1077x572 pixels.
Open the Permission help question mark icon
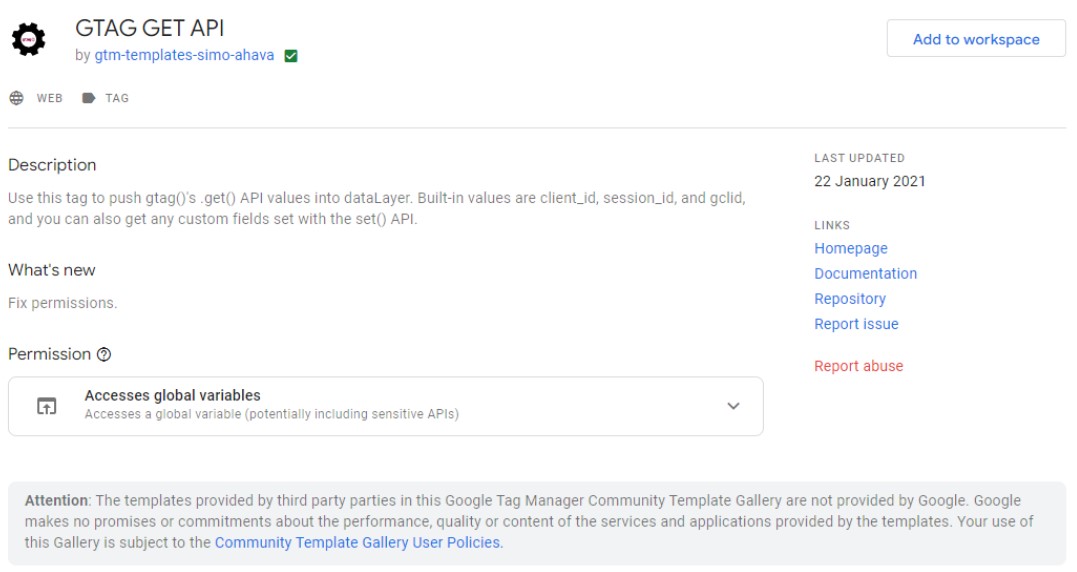(x=104, y=355)
